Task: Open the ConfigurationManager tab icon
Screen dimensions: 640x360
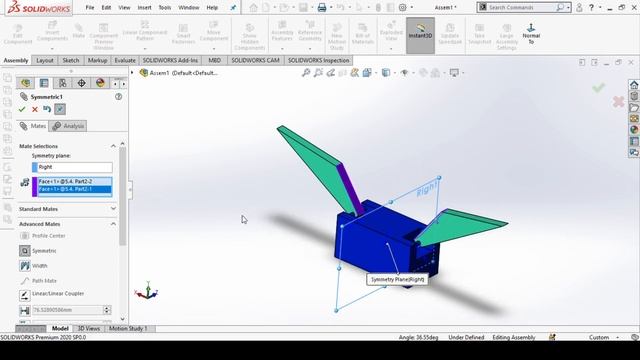Action: tap(62, 83)
